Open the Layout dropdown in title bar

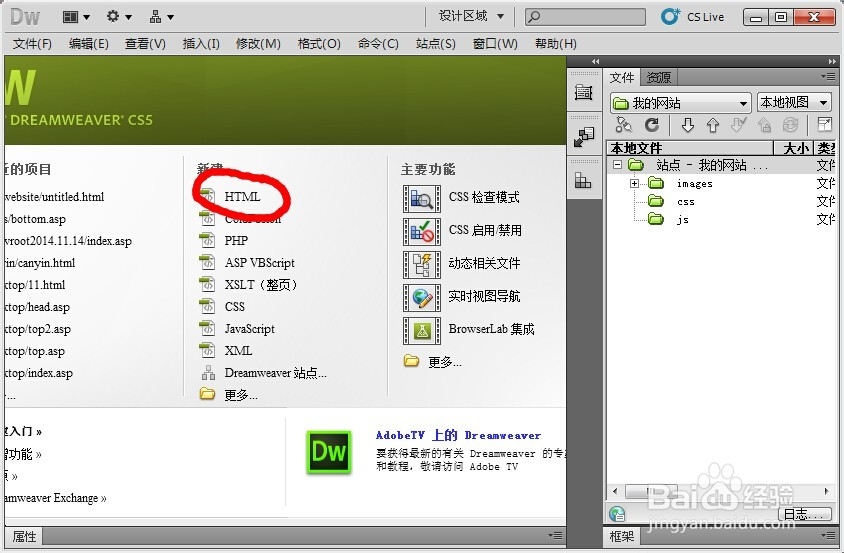[76, 17]
